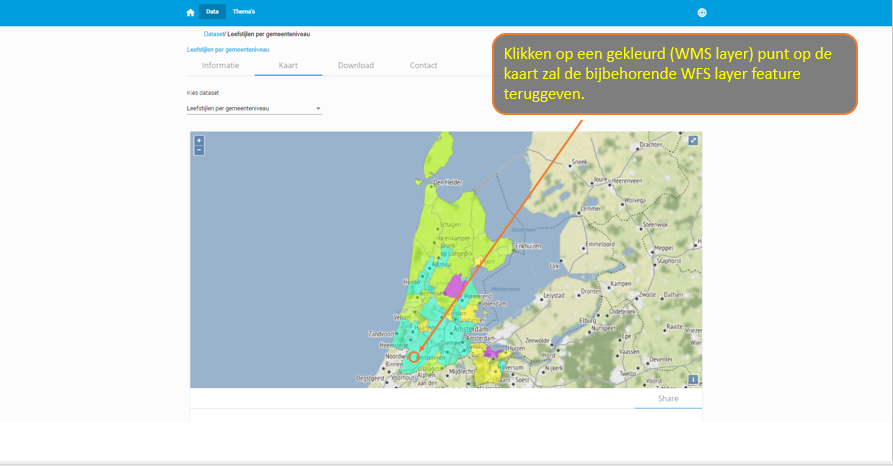Open the Share tab below the map
This screenshot has width=893, height=466.
(x=668, y=399)
